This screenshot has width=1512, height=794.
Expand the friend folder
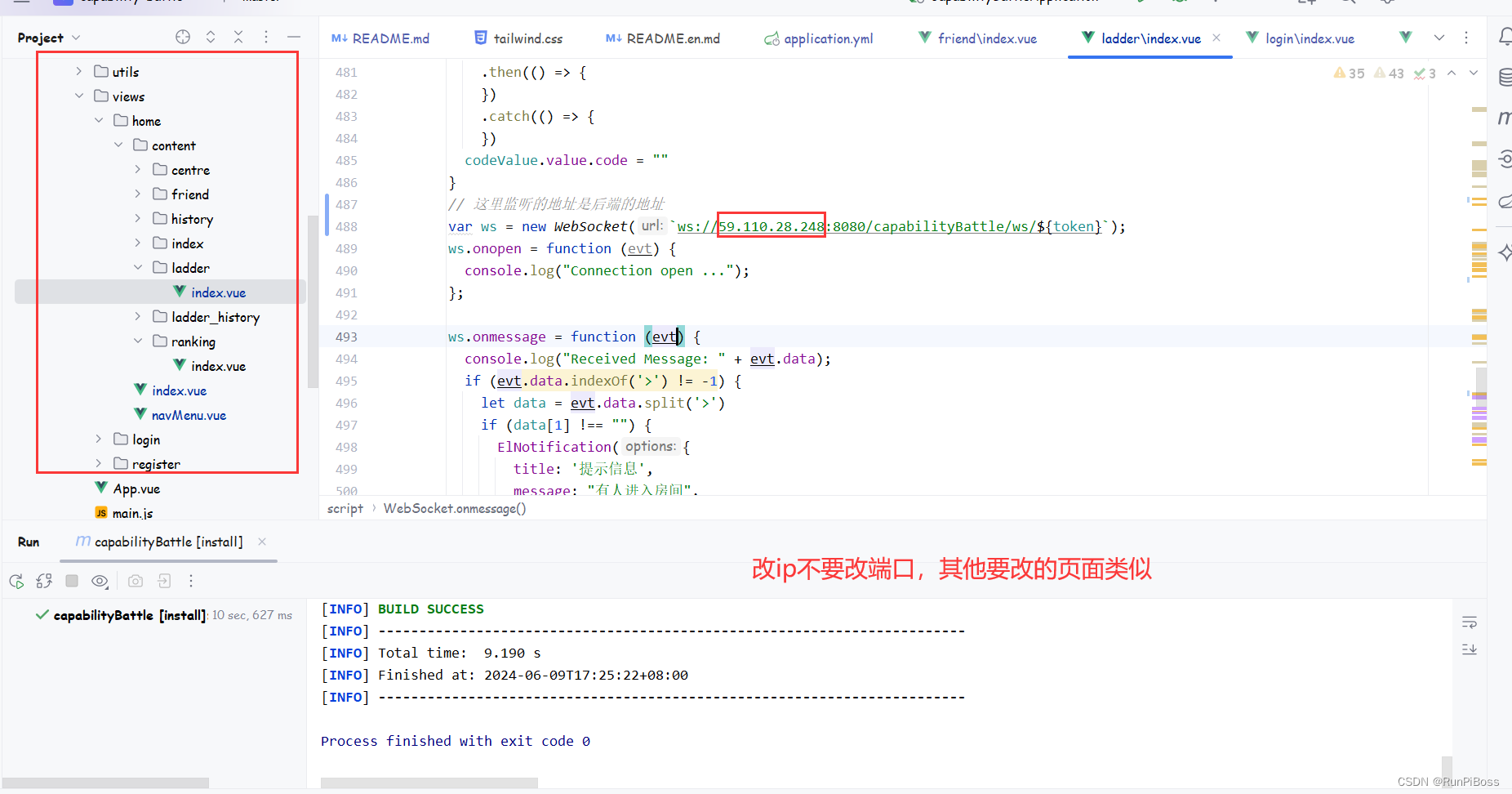[x=137, y=194]
